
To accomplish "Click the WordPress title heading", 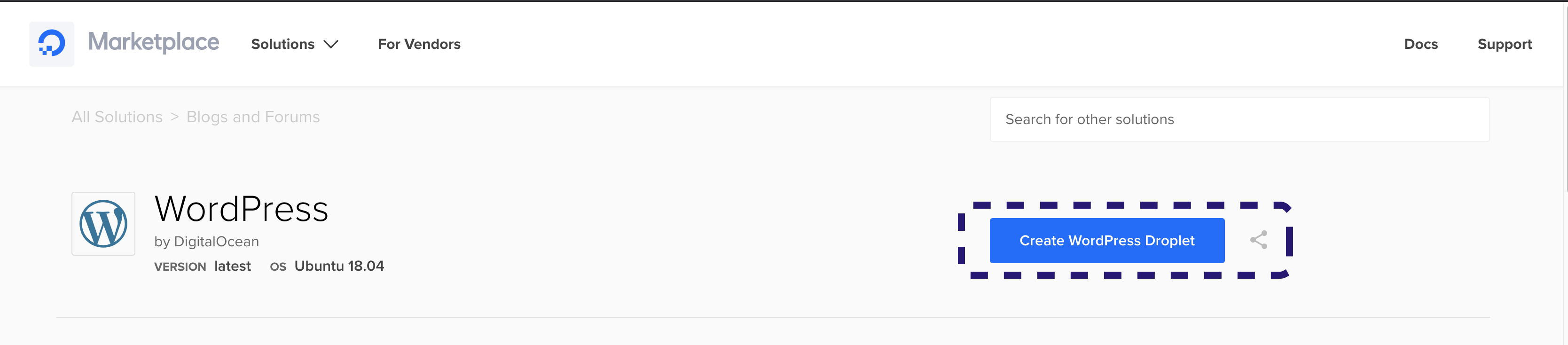I will click(x=242, y=209).
